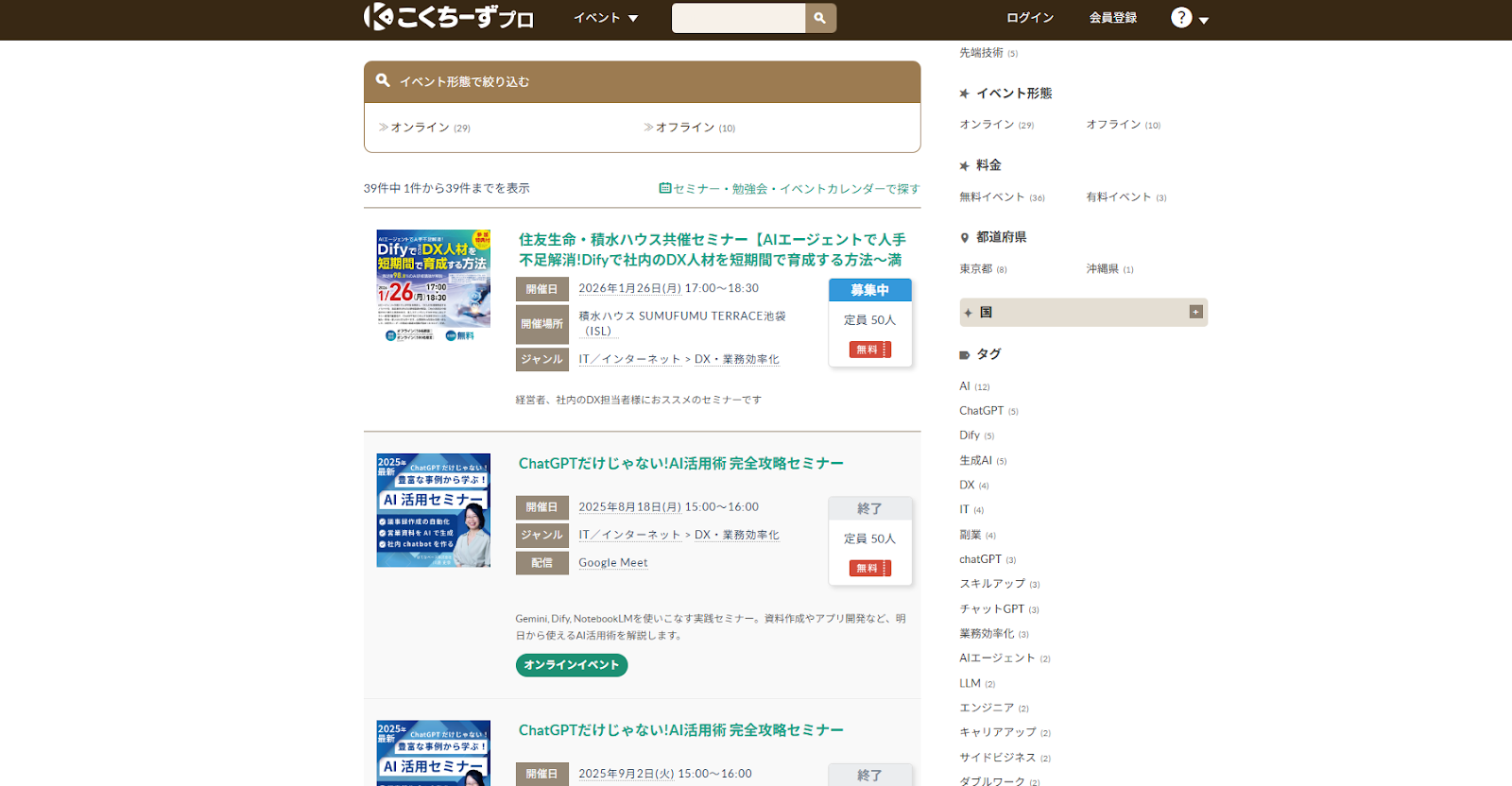Click the 会員登録 link
Viewport: 1512px width, 786px height.
point(1113,18)
